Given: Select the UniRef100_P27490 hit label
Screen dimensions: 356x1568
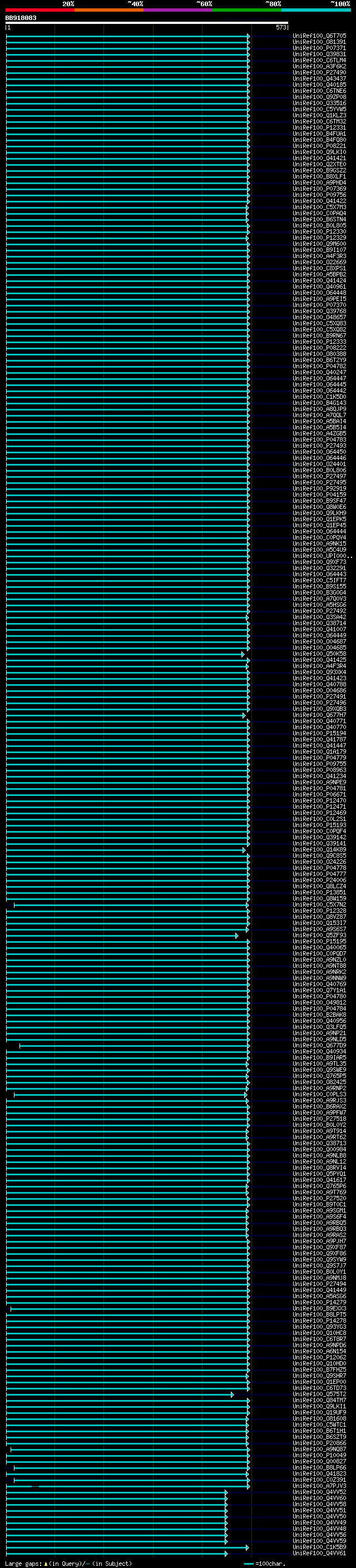Looking at the screenshot, I should click(x=319, y=72).
